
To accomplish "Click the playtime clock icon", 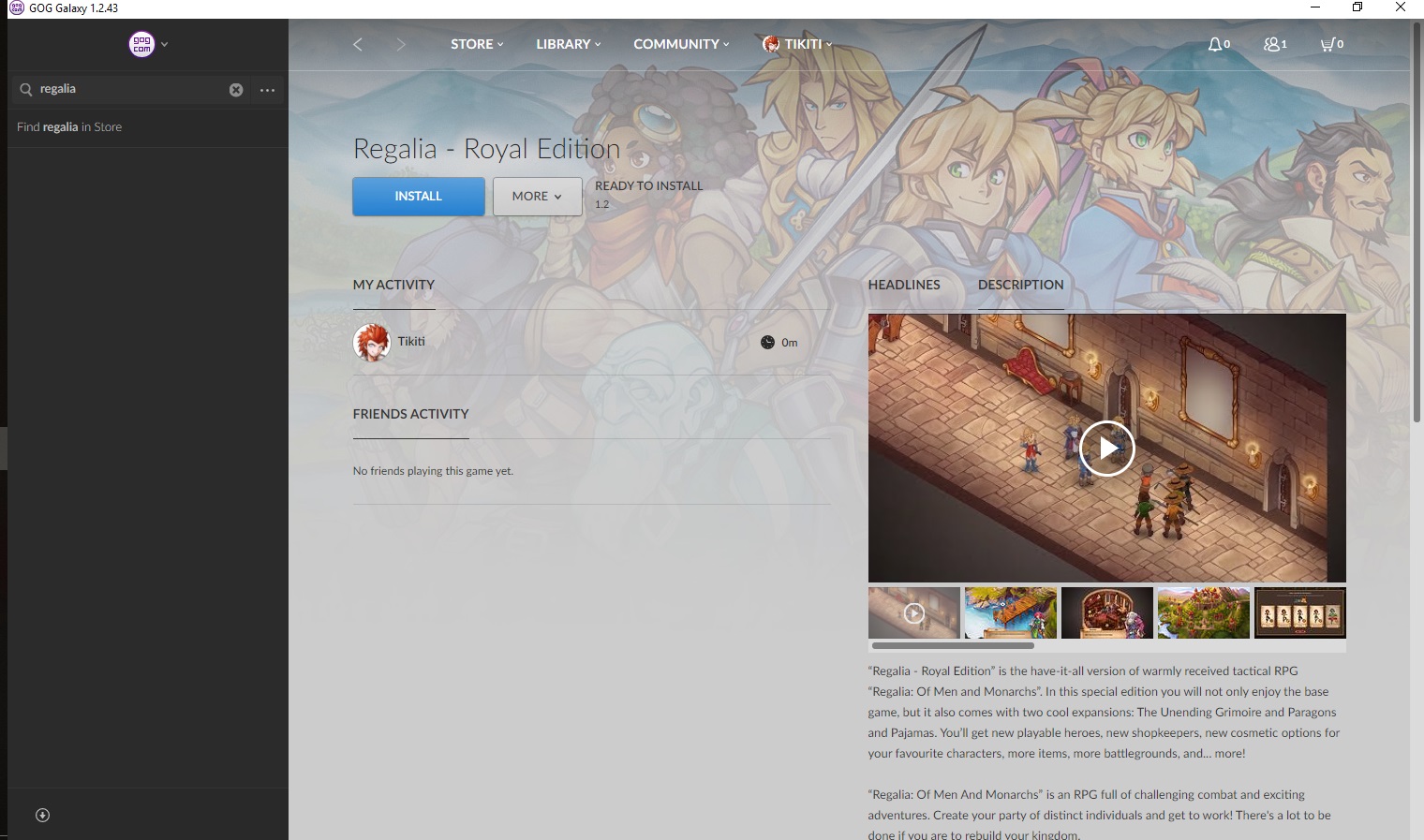I will [x=767, y=343].
